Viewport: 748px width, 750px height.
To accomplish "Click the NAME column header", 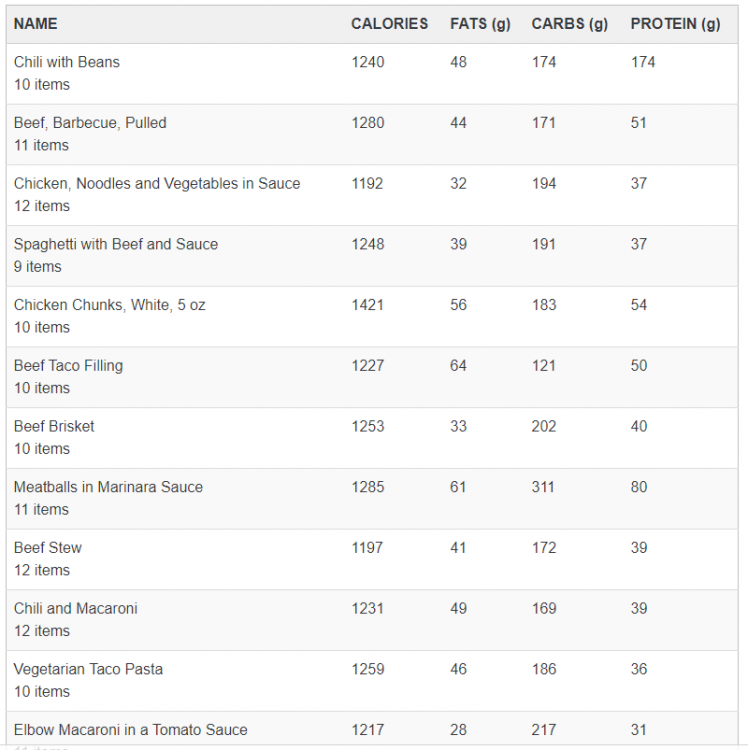I will coord(36,24).
